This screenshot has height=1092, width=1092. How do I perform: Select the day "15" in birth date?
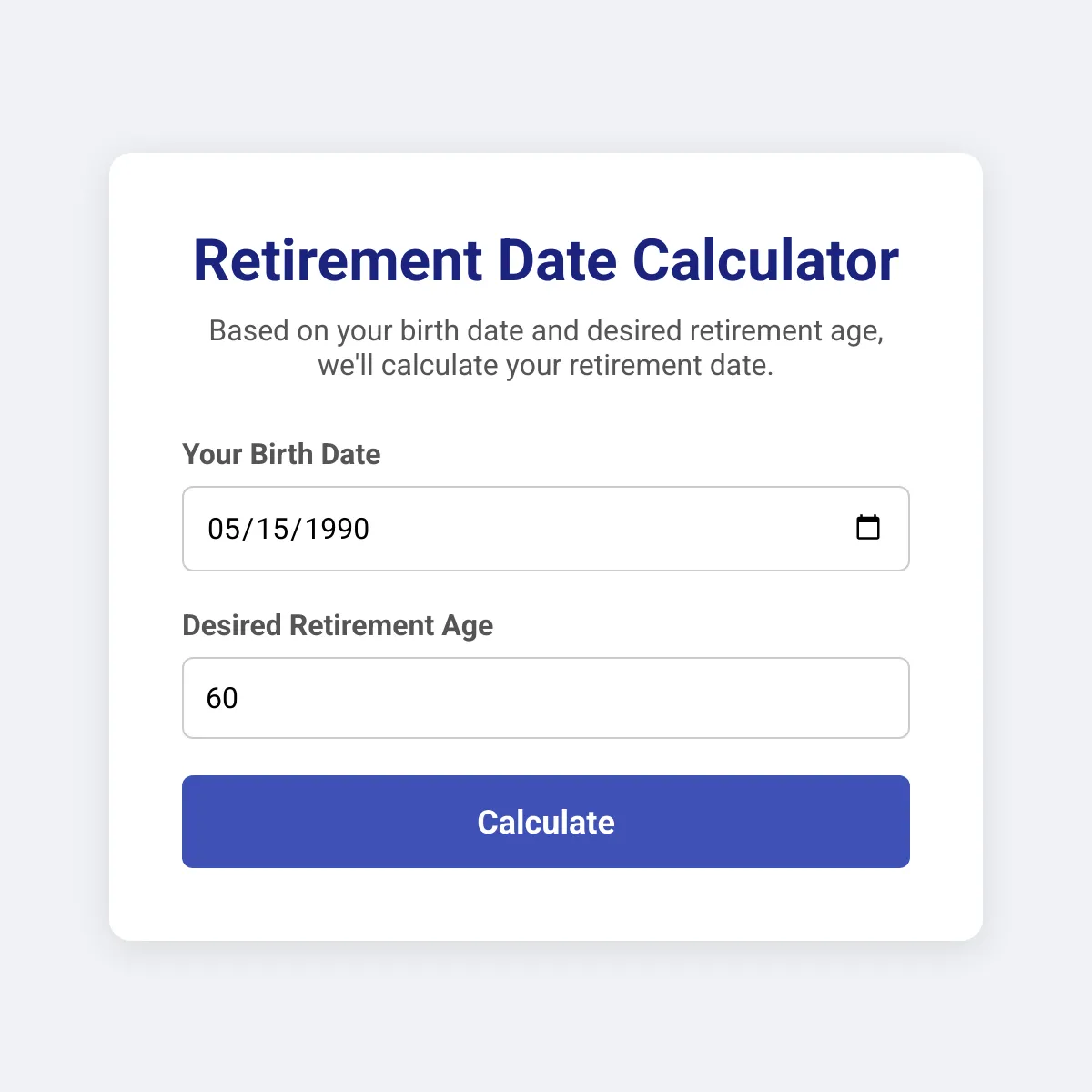pyautogui.click(x=271, y=529)
